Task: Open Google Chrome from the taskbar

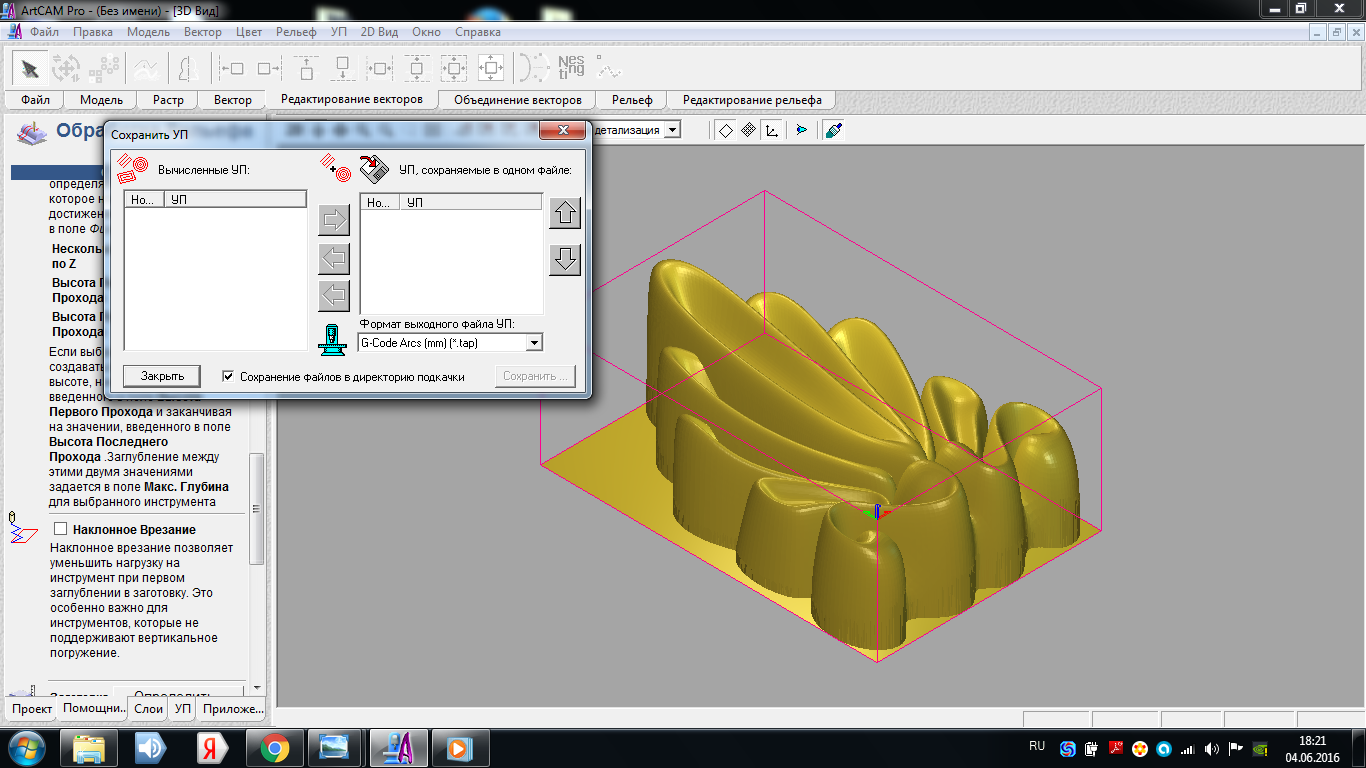Action: click(x=275, y=747)
